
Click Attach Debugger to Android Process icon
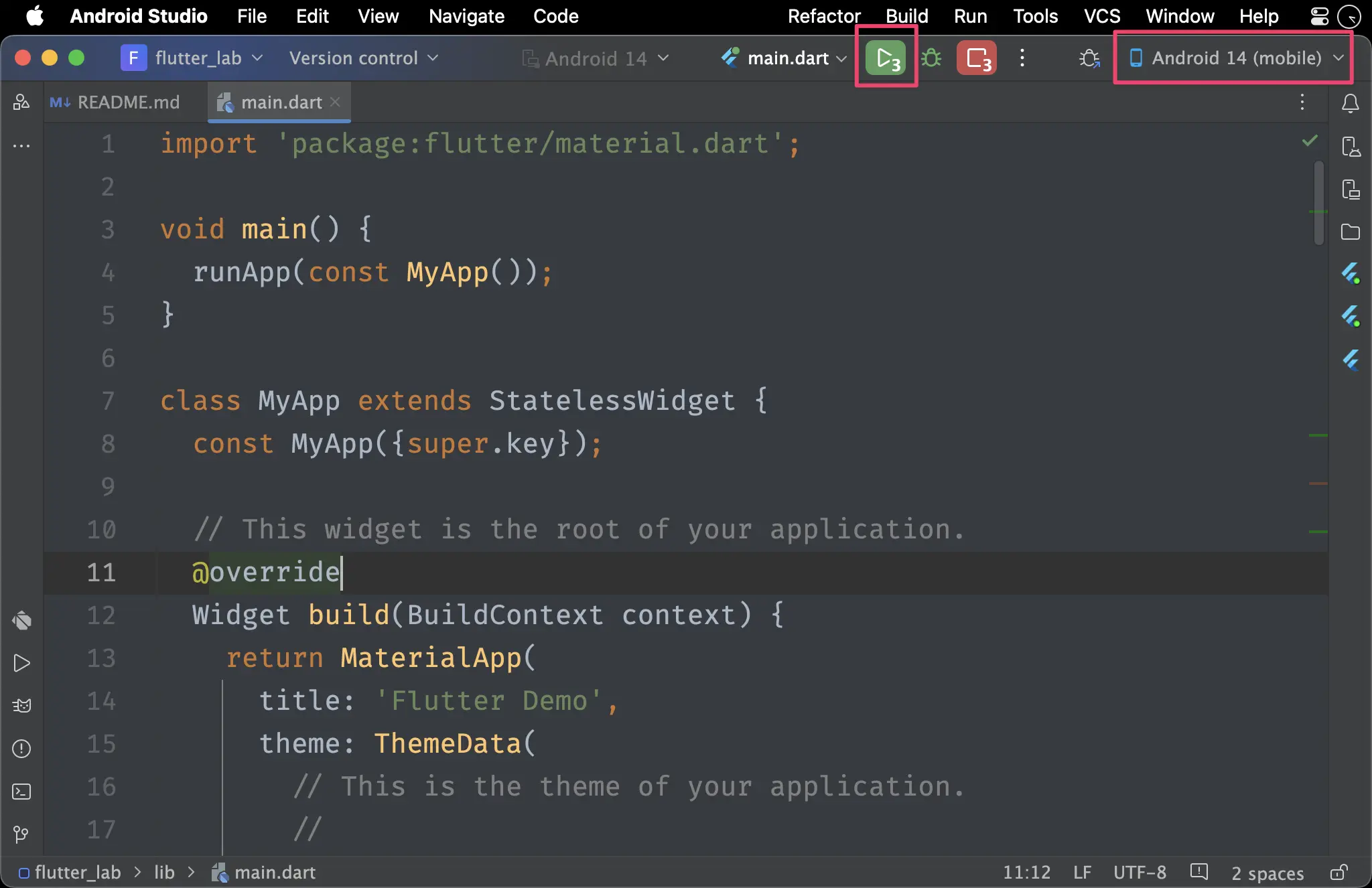(x=1090, y=58)
